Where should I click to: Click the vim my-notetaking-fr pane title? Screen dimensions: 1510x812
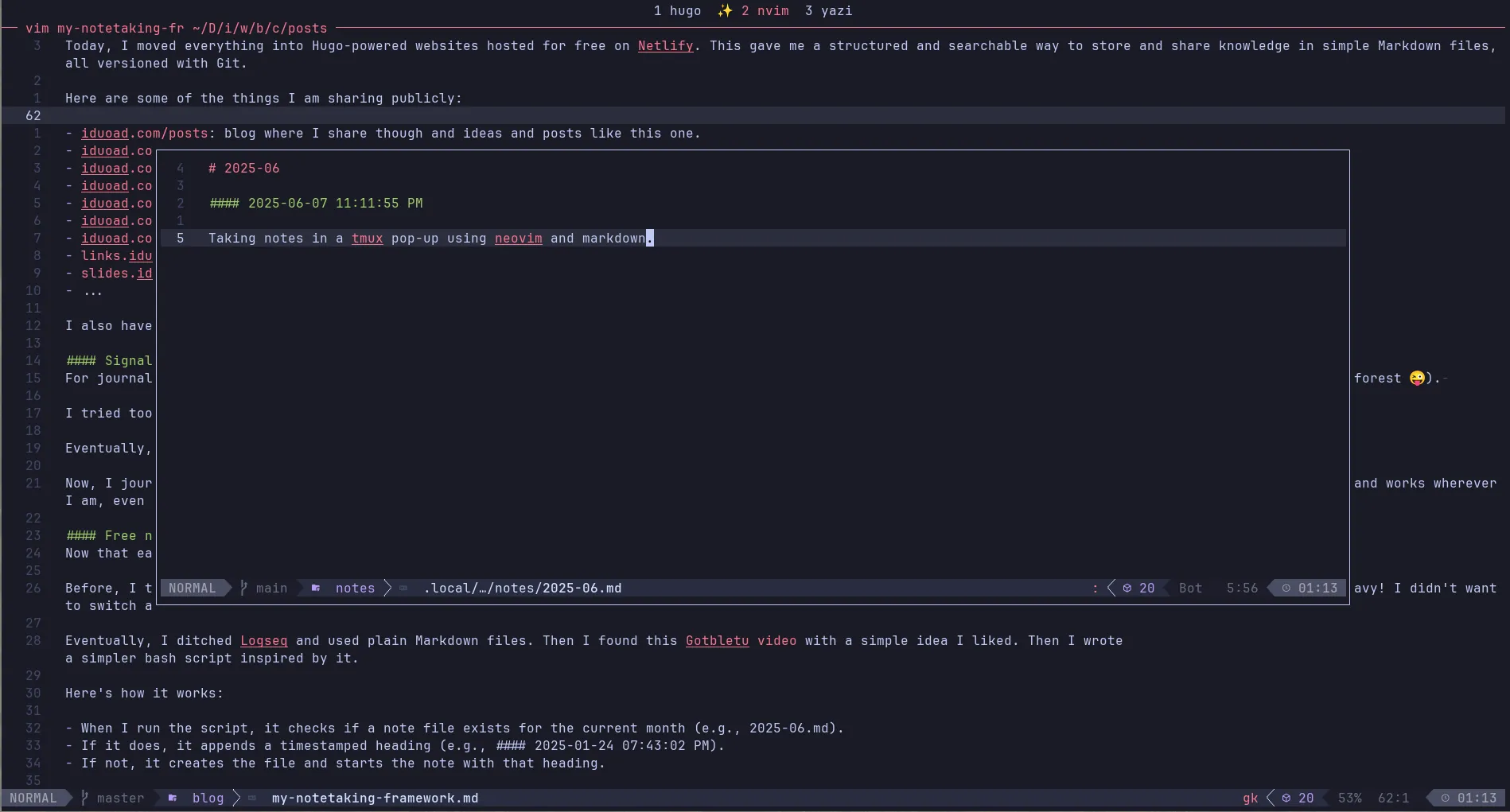(x=104, y=28)
